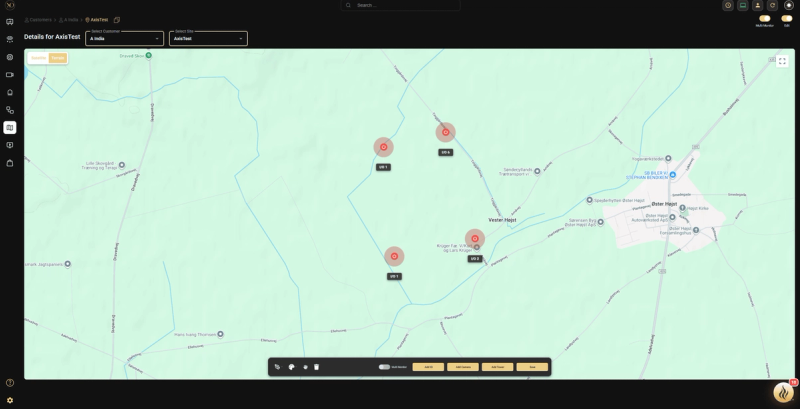Click the Add button left of Add Camera
Viewport: 800px width, 409px height.
(x=428, y=367)
